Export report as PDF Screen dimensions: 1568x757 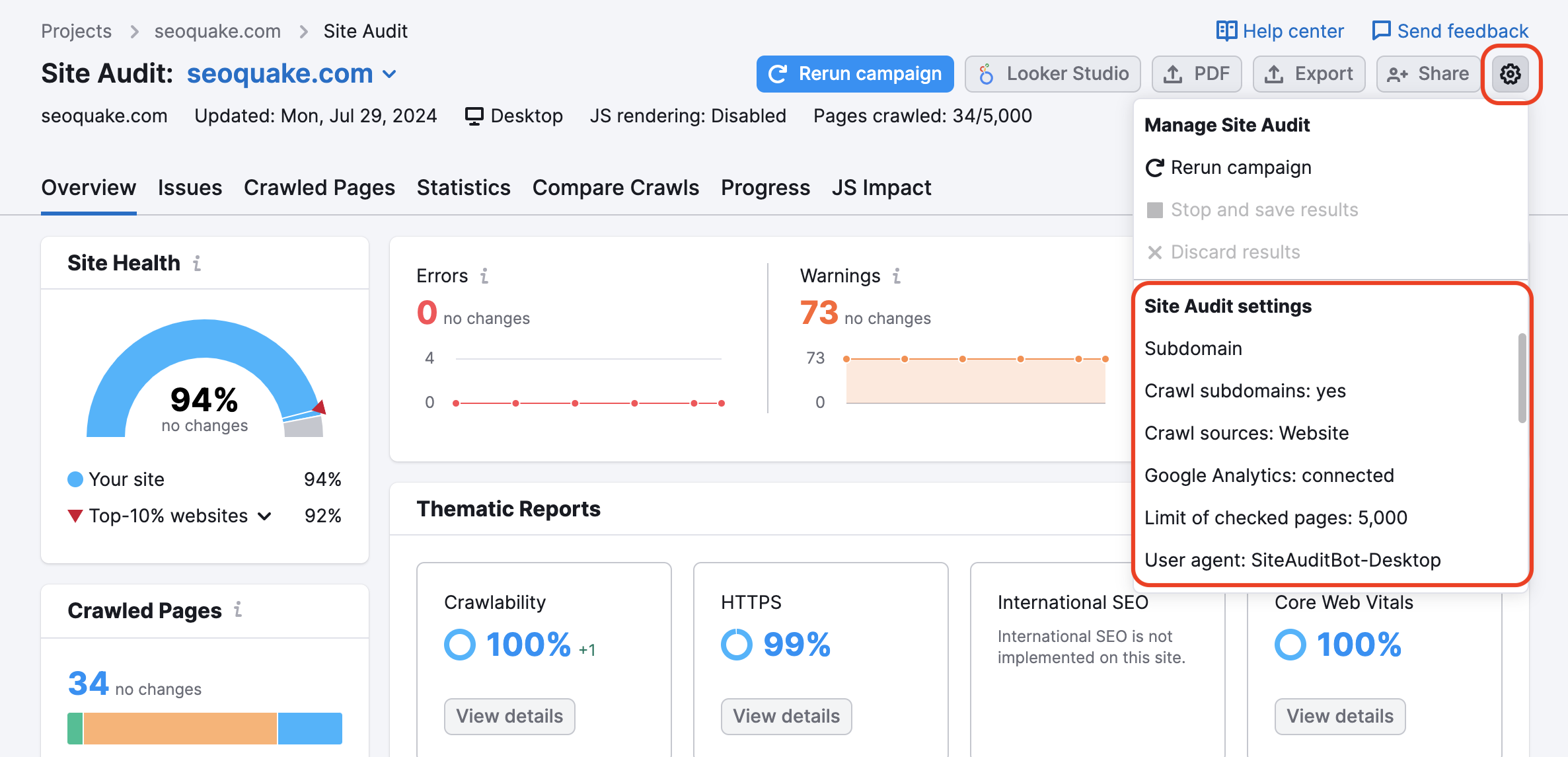coord(1197,74)
